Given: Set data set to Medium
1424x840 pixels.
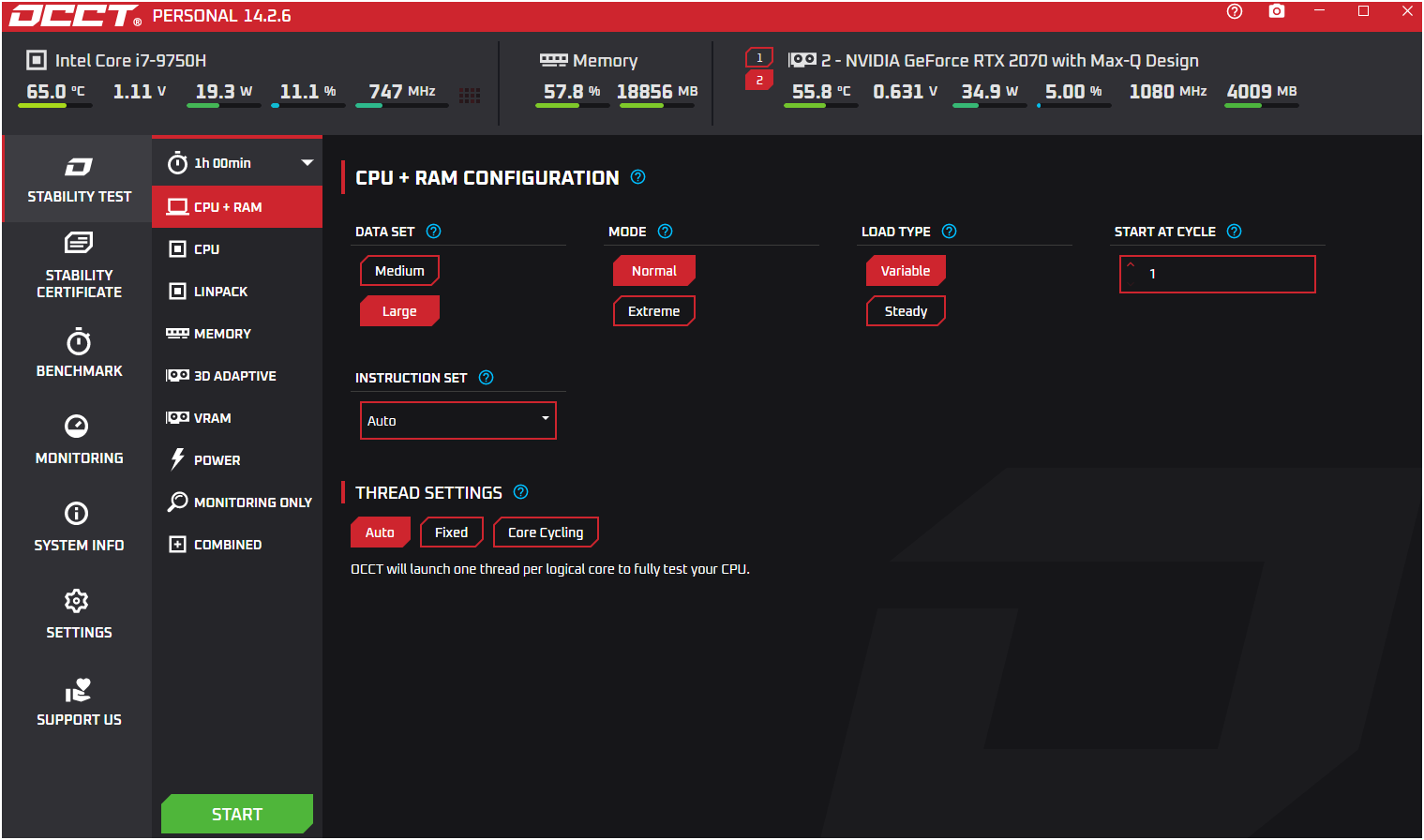Looking at the screenshot, I should (399, 271).
